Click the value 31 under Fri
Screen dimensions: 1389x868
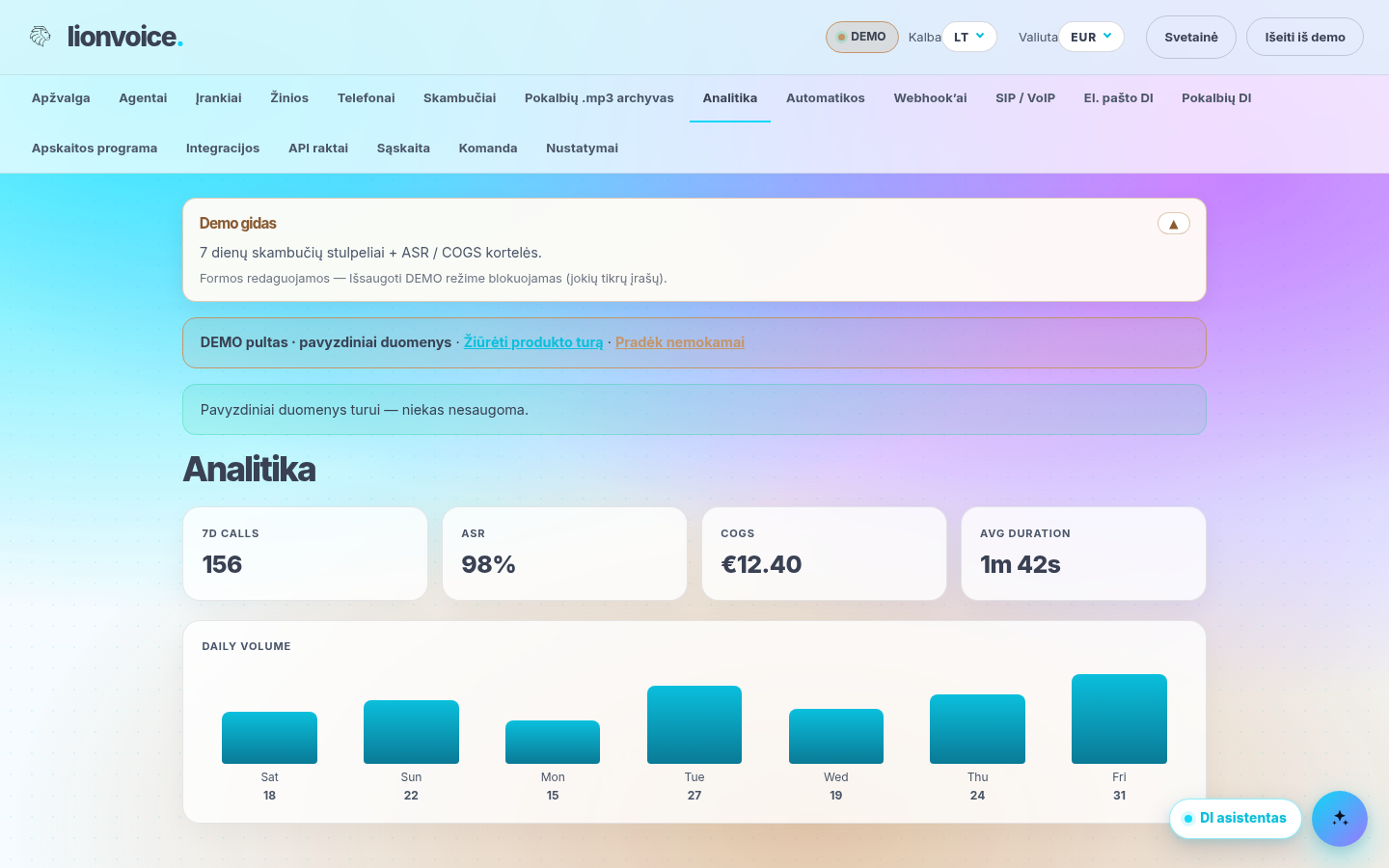pos(1119,796)
